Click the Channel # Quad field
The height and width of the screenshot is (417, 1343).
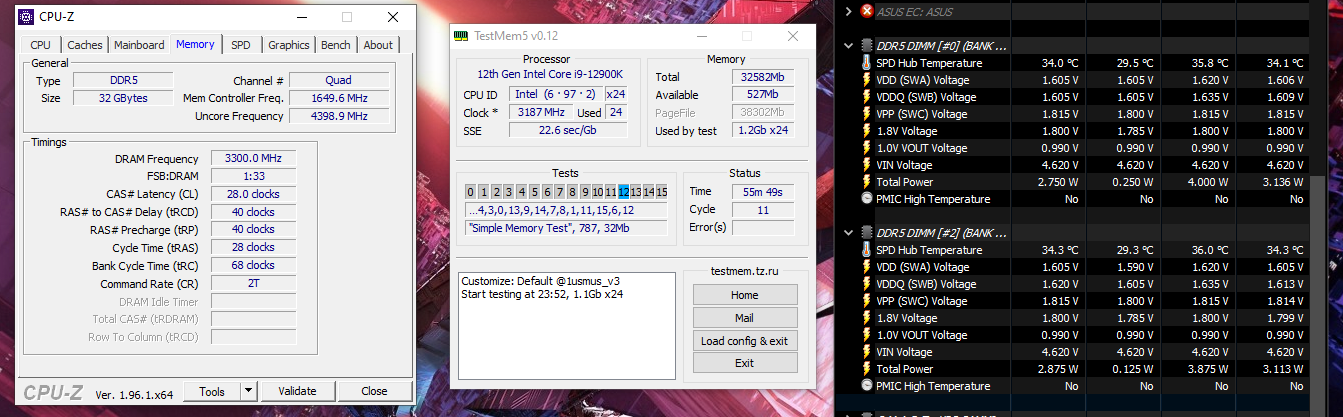[338, 80]
